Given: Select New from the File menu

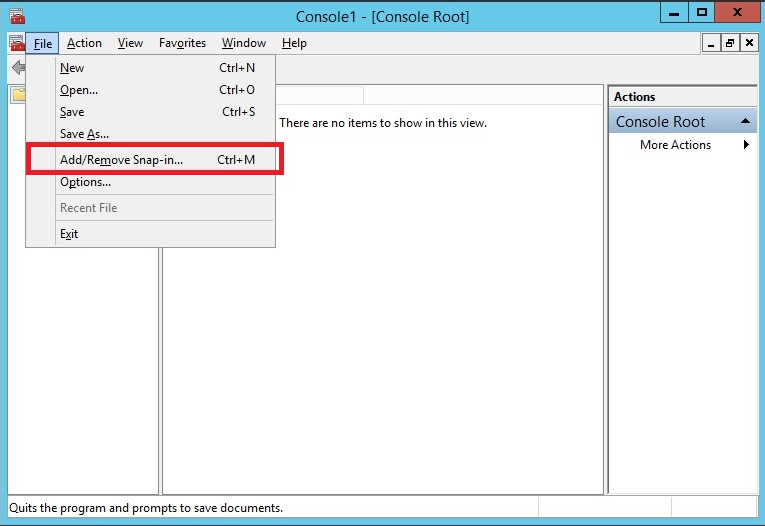Looking at the screenshot, I should point(72,68).
